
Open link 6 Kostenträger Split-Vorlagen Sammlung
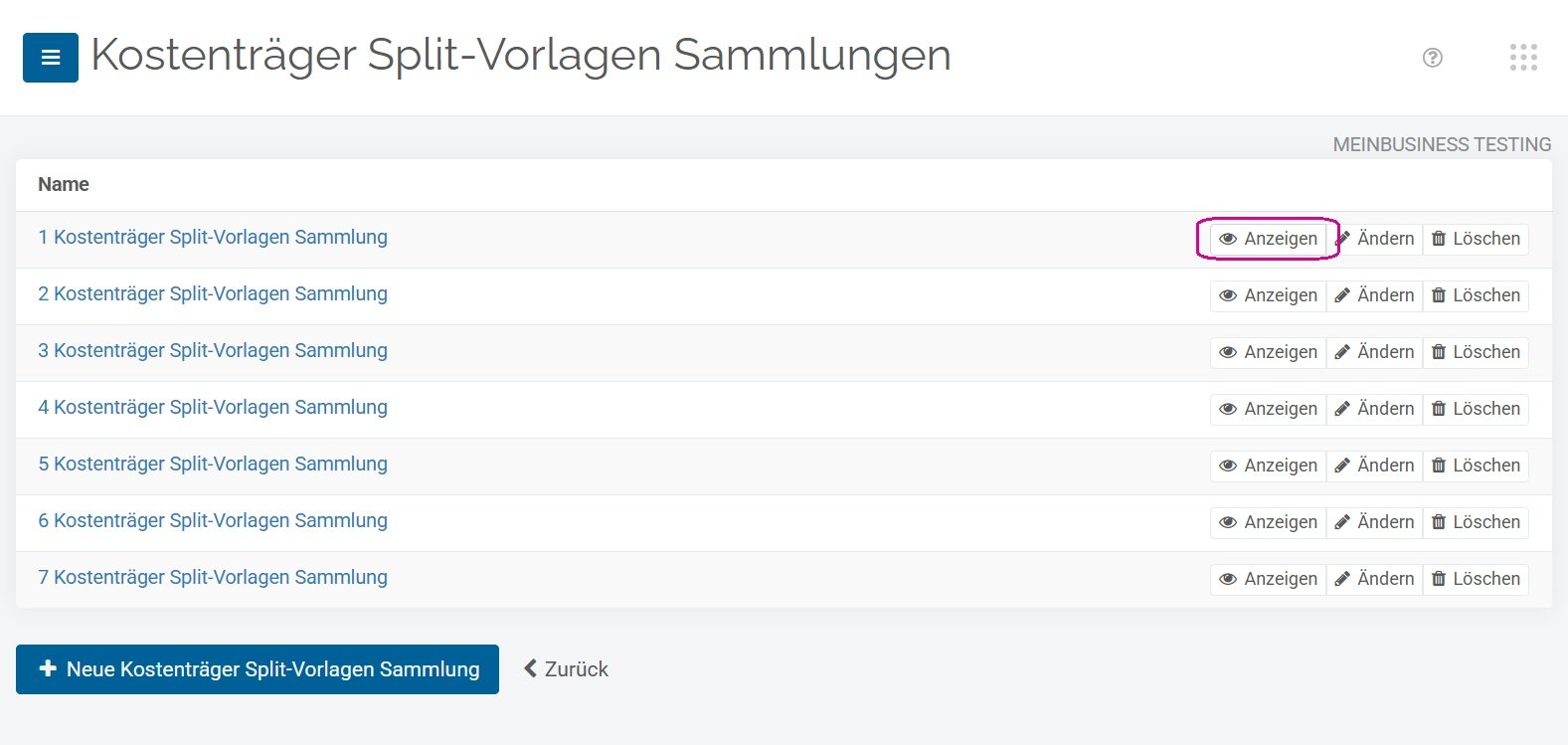point(213,520)
